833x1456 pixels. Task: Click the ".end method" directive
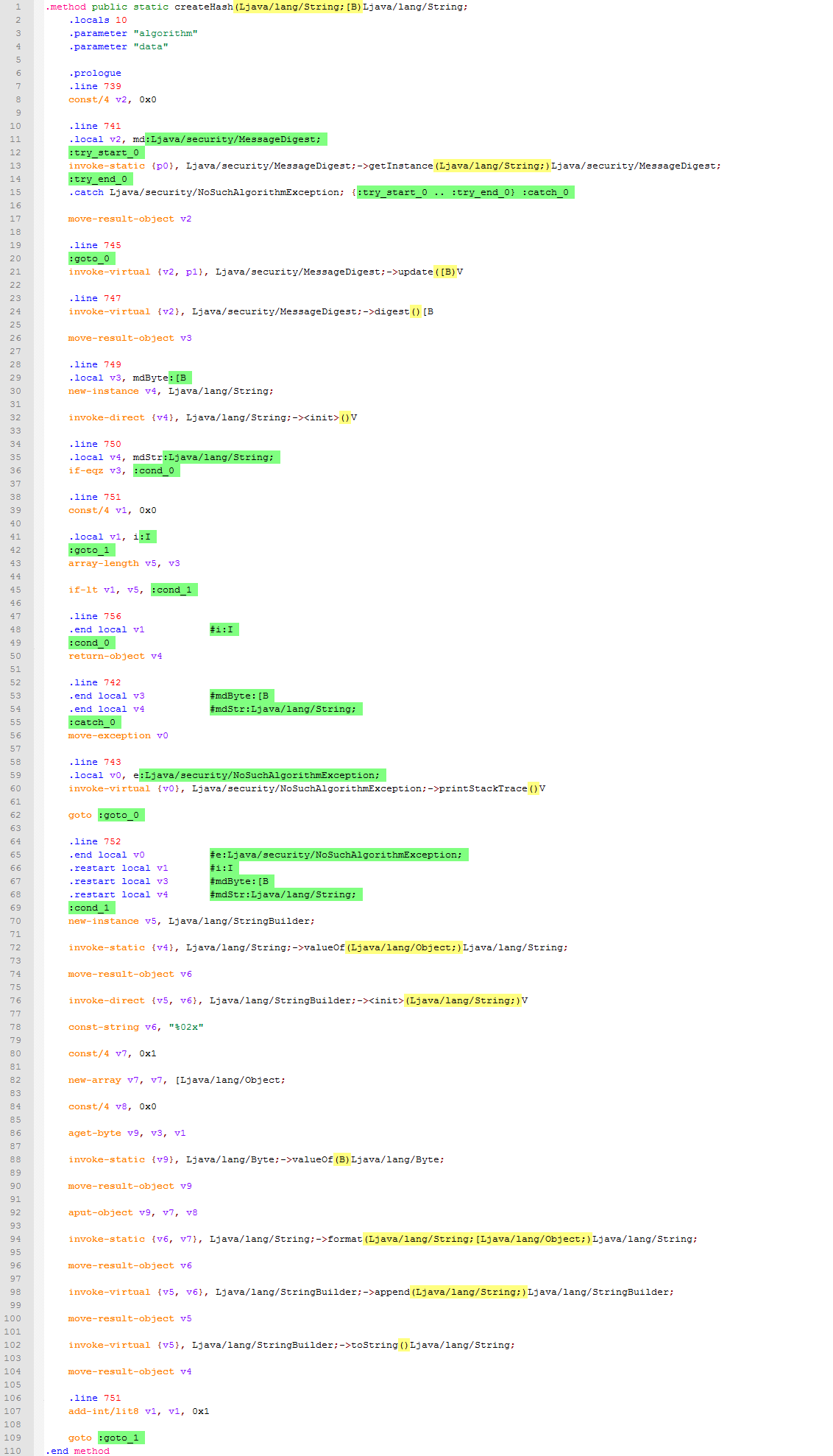coord(77,1451)
